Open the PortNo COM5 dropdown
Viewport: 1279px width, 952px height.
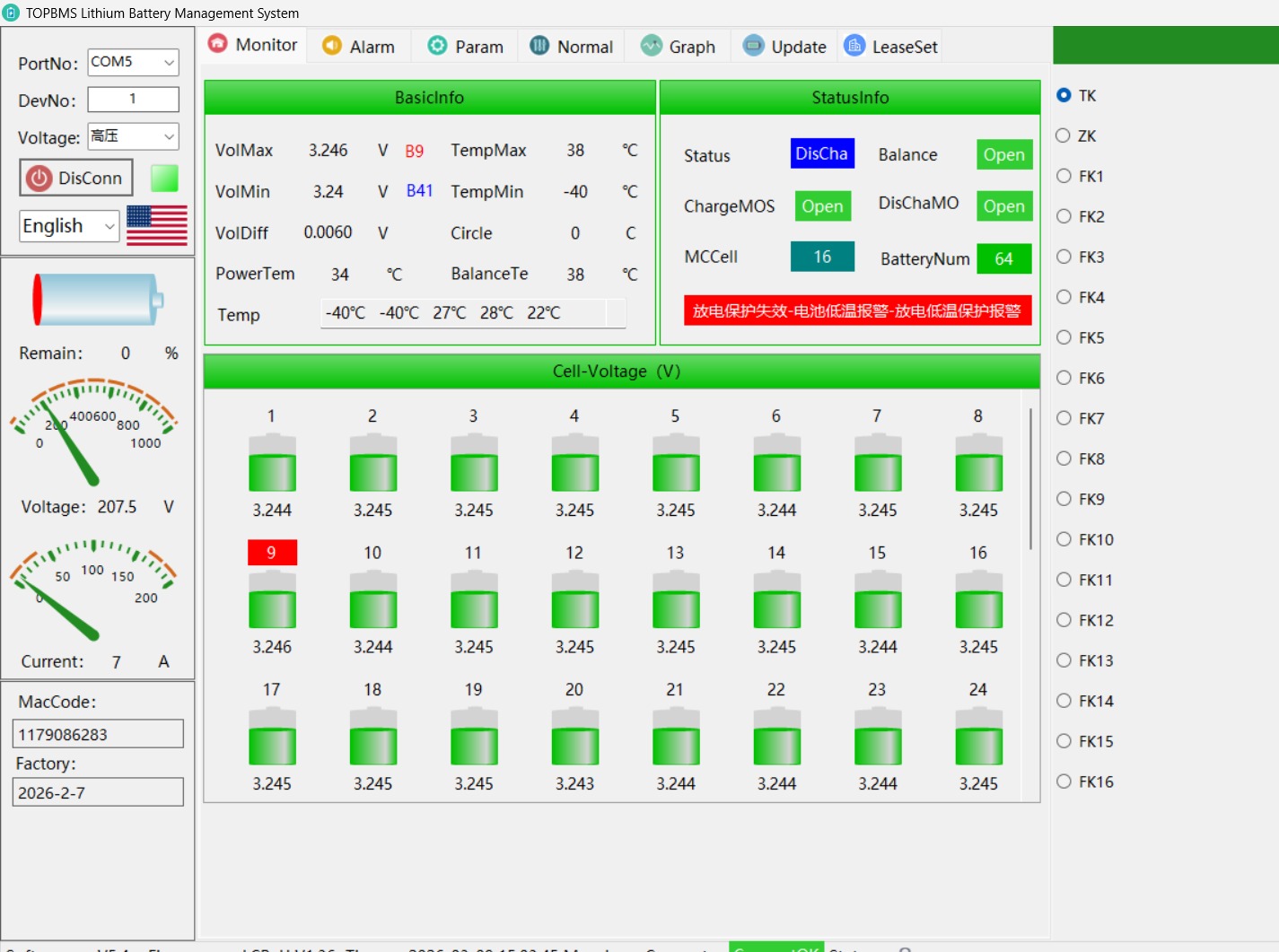(x=133, y=62)
